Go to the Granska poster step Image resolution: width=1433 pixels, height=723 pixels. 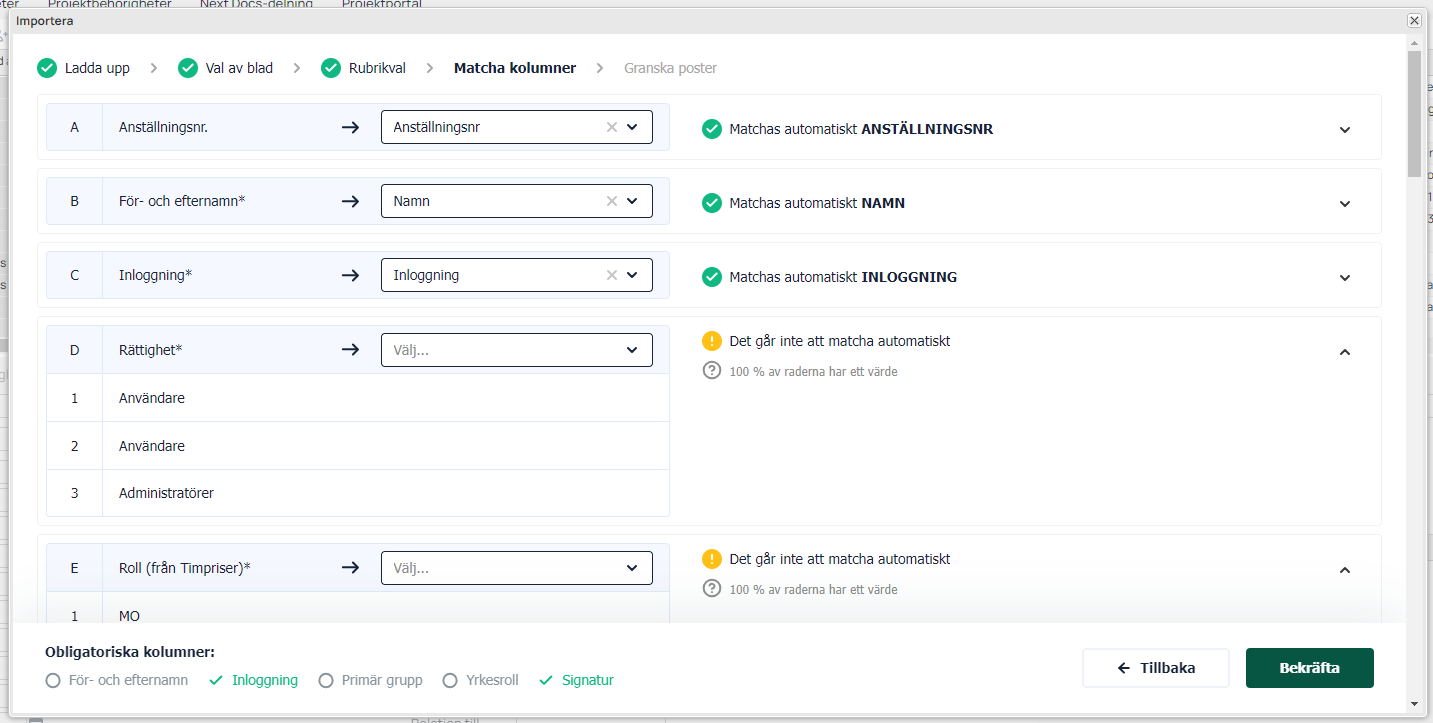tap(670, 68)
